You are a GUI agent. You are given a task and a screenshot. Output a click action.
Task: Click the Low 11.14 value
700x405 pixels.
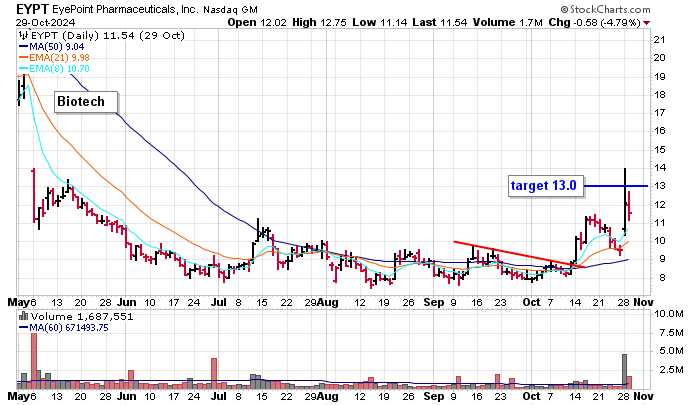tap(379, 22)
